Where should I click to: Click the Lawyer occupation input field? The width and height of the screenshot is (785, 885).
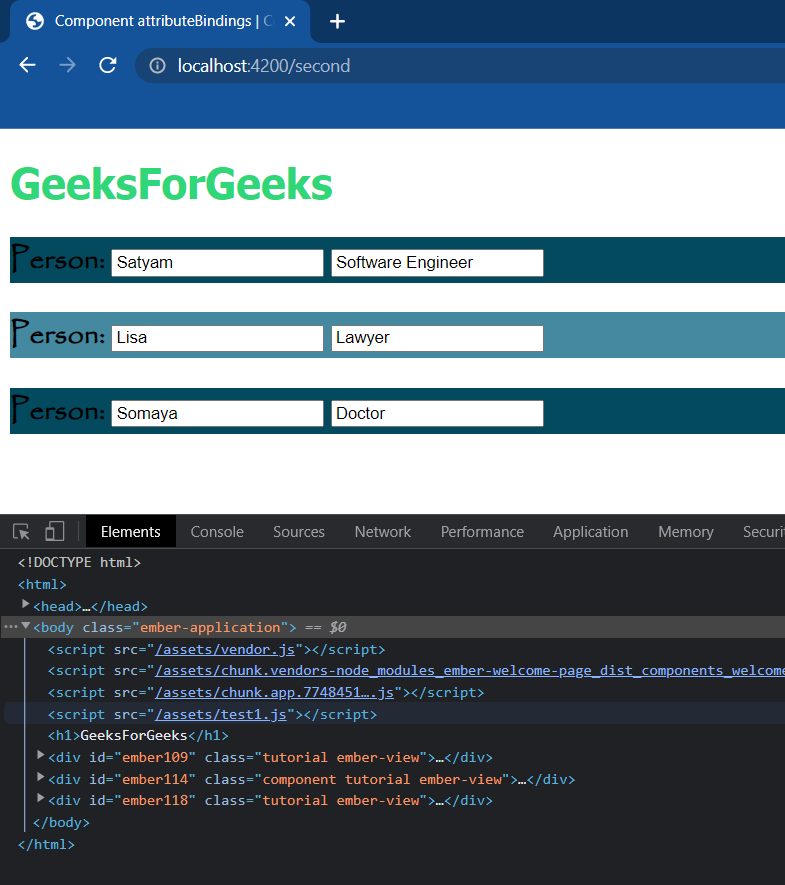pos(437,338)
